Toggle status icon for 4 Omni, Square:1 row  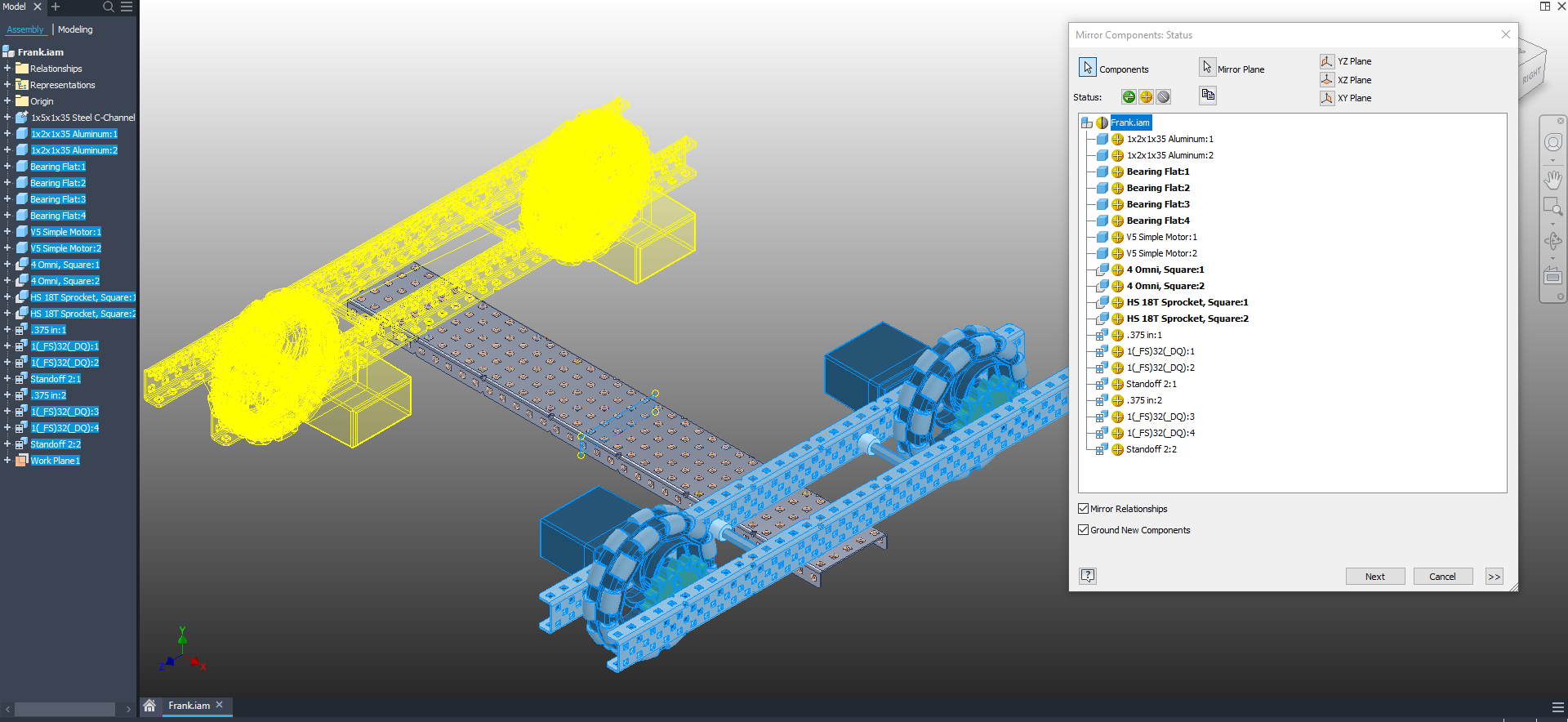click(x=1117, y=270)
